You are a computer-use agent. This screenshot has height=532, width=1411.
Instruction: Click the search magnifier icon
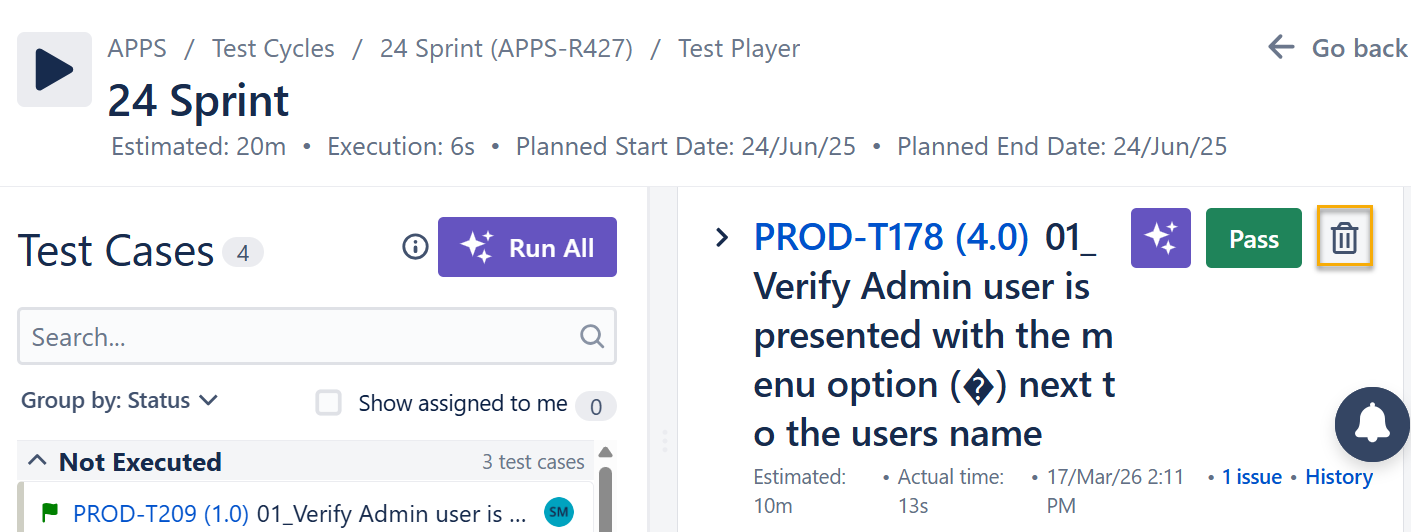click(x=592, y=336)
